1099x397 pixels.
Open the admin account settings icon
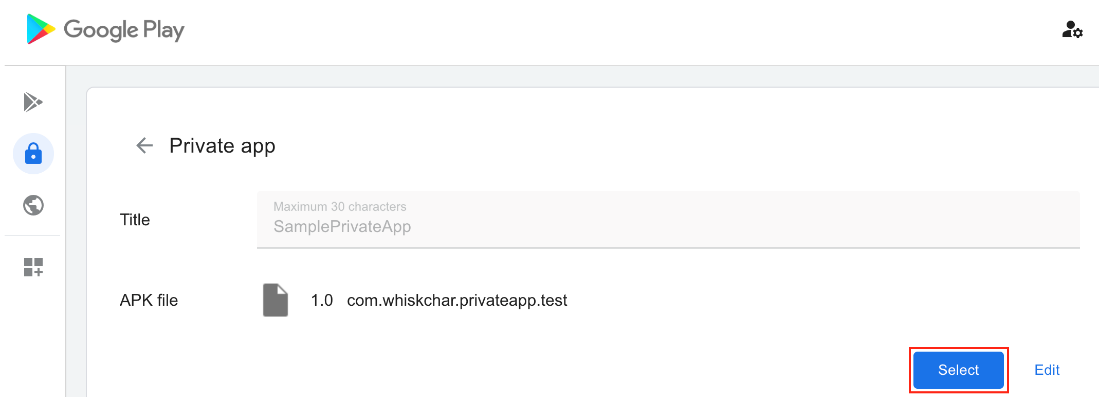1072,29
